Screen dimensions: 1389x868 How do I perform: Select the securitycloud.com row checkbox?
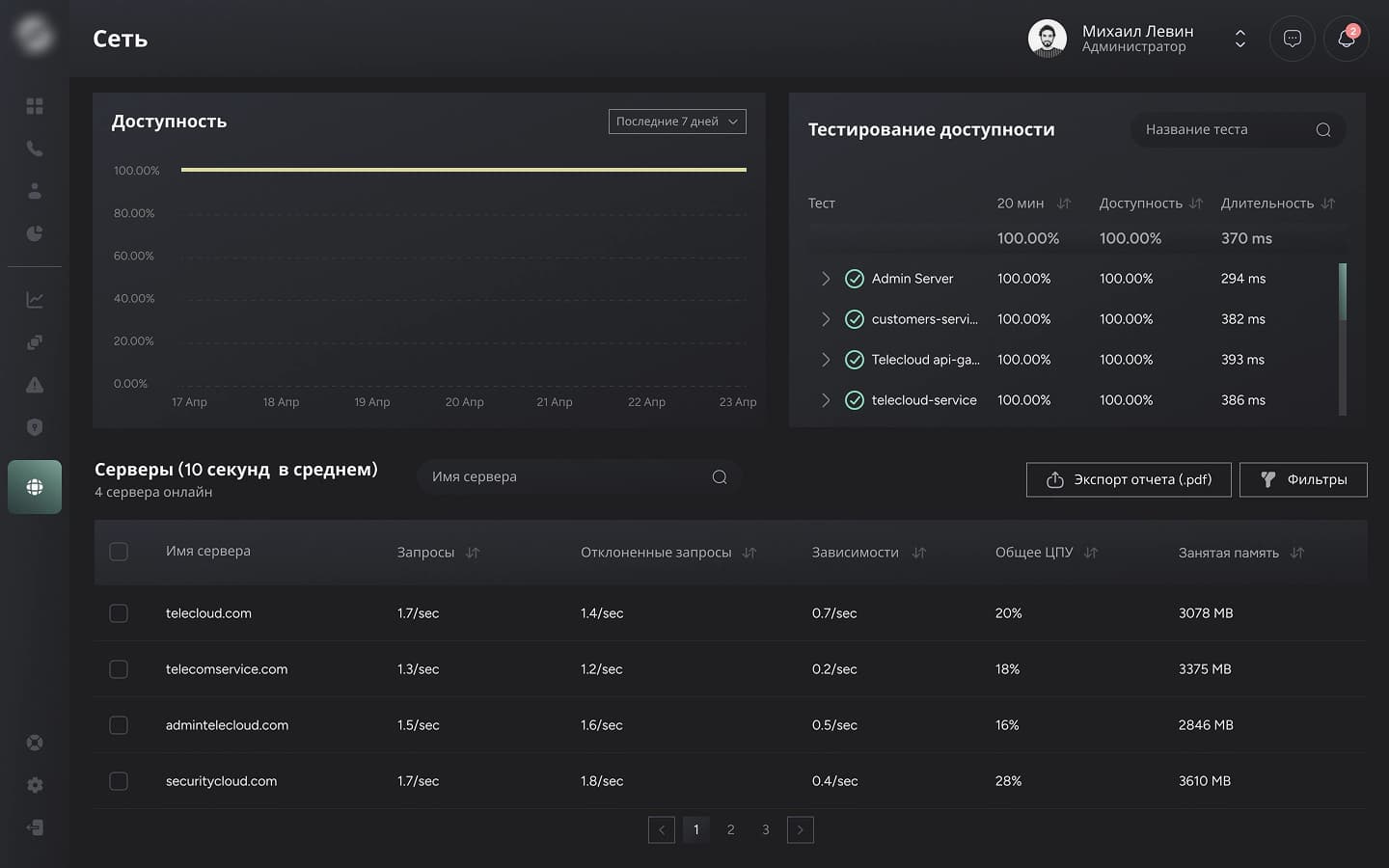point(119,781)
